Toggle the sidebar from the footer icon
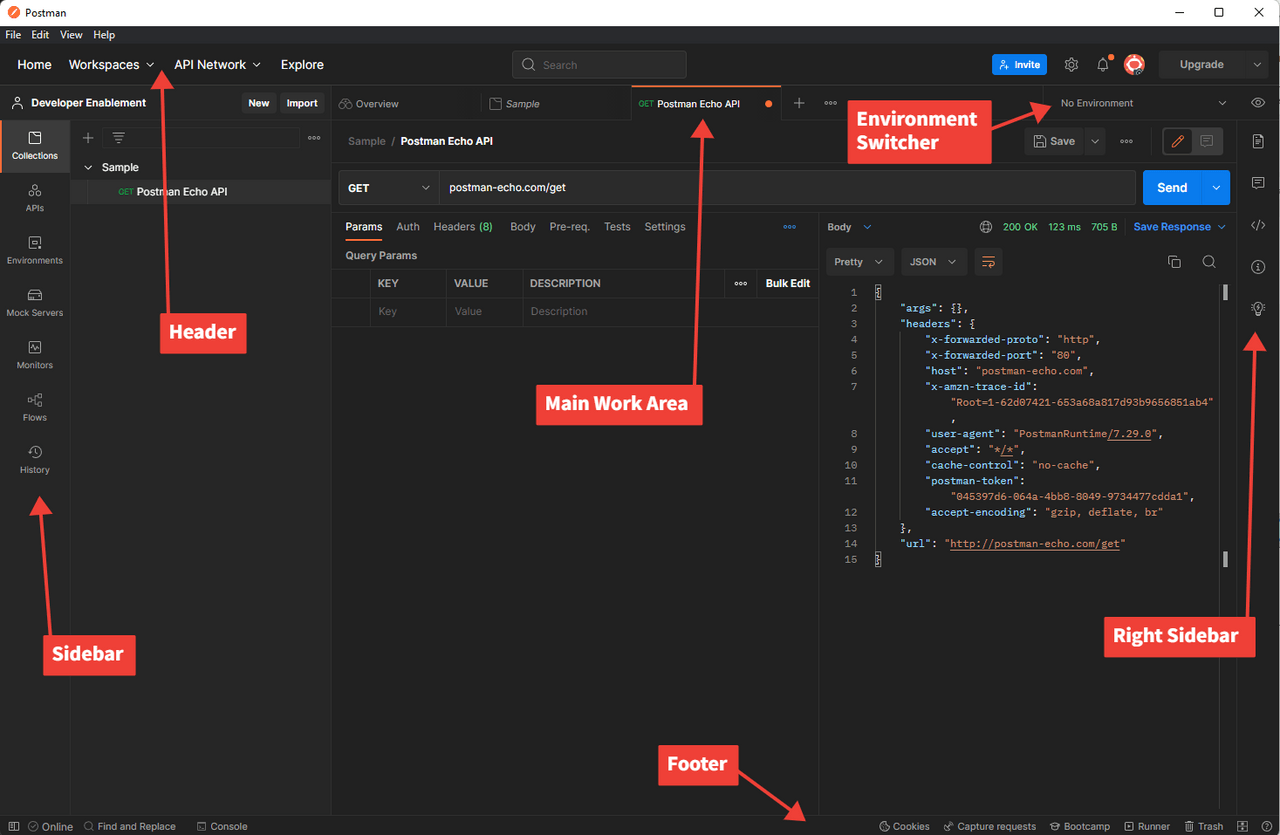Image resolution: width=1280 pixels, height=835 pixels. pyautogui.click(x=13, y=826)
